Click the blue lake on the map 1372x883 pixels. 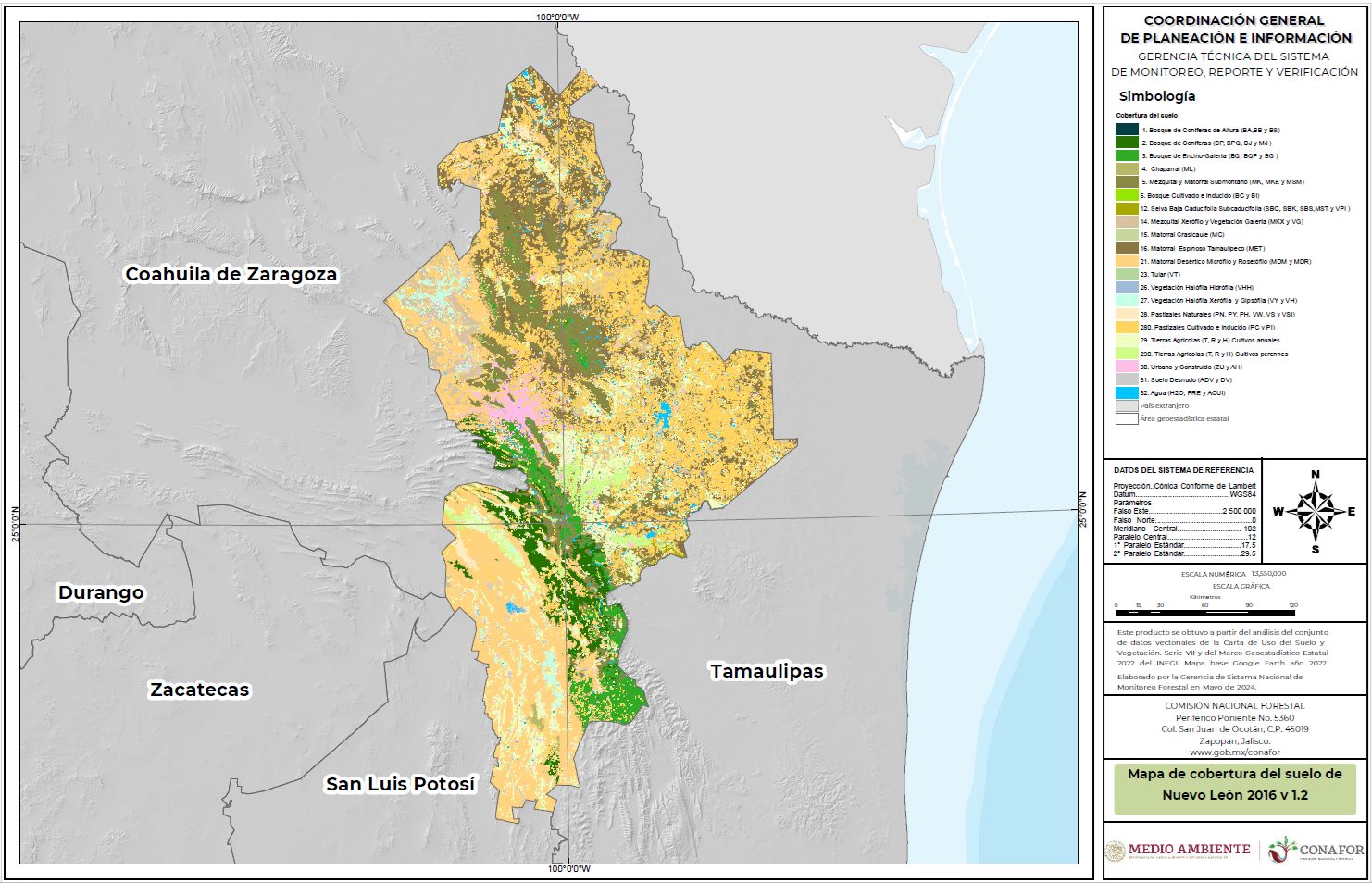pyautogui.click(x=663, y=415)
